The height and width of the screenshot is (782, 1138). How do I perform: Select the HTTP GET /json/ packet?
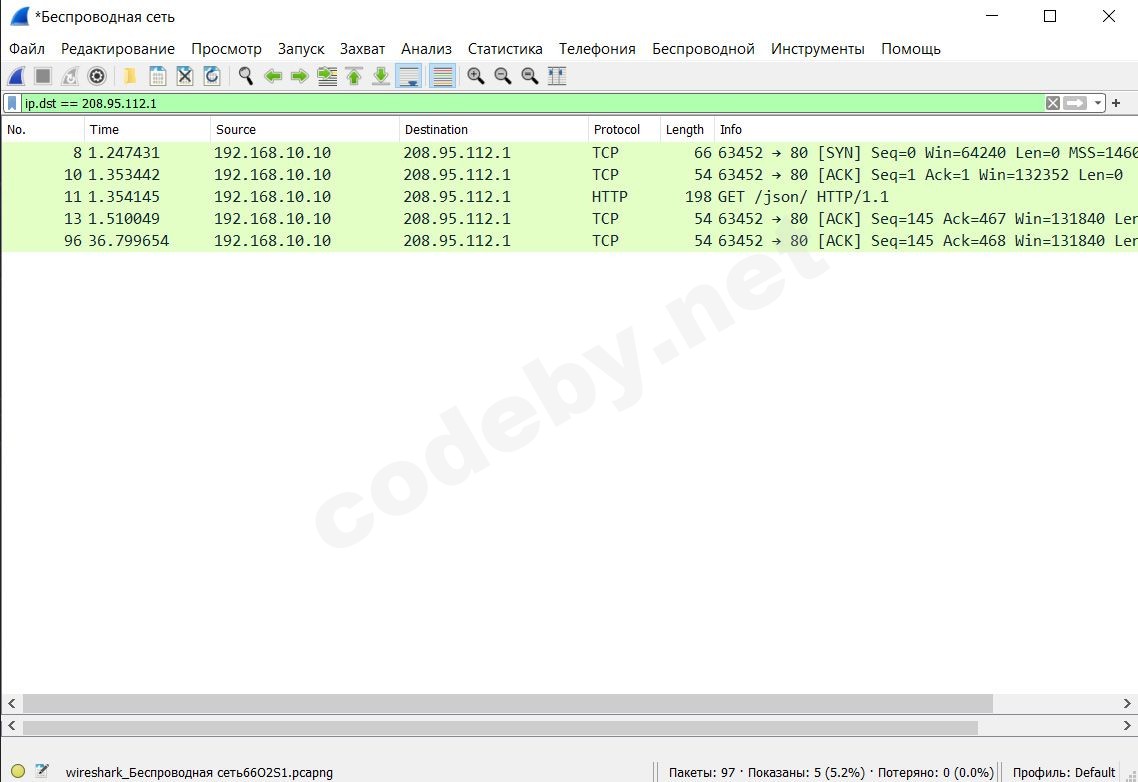click(x=569, y=197)
